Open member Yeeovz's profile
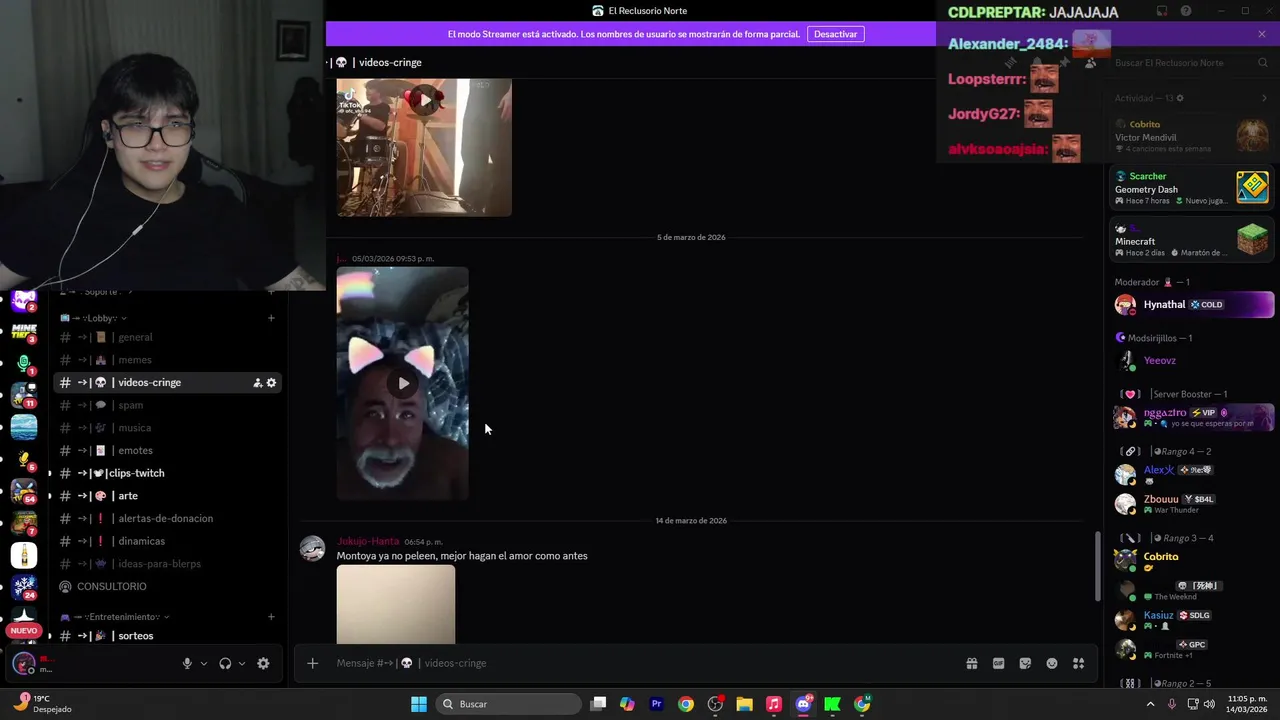Image resolution: width=1280 pixels, height=720 pixels. point(1192,360)
